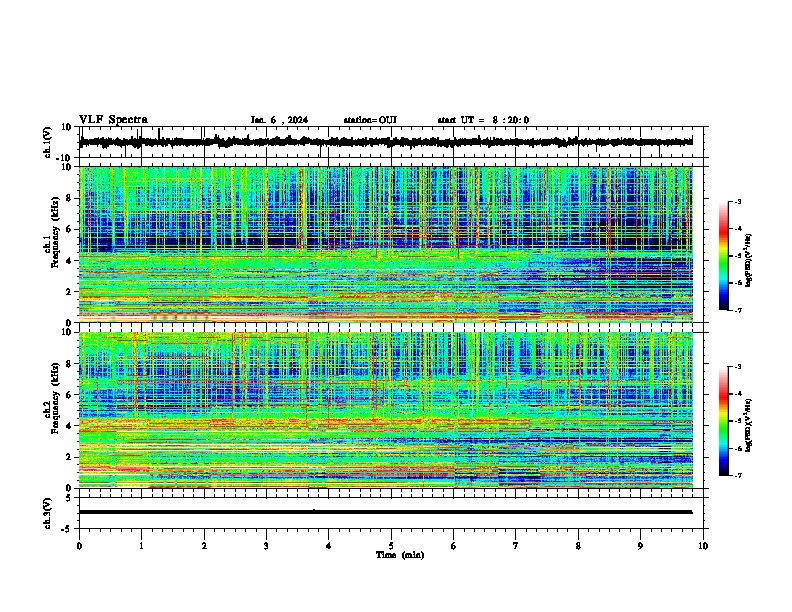
Task: Click the -3 label on ch.1 color bar
Action: [738, 201]
